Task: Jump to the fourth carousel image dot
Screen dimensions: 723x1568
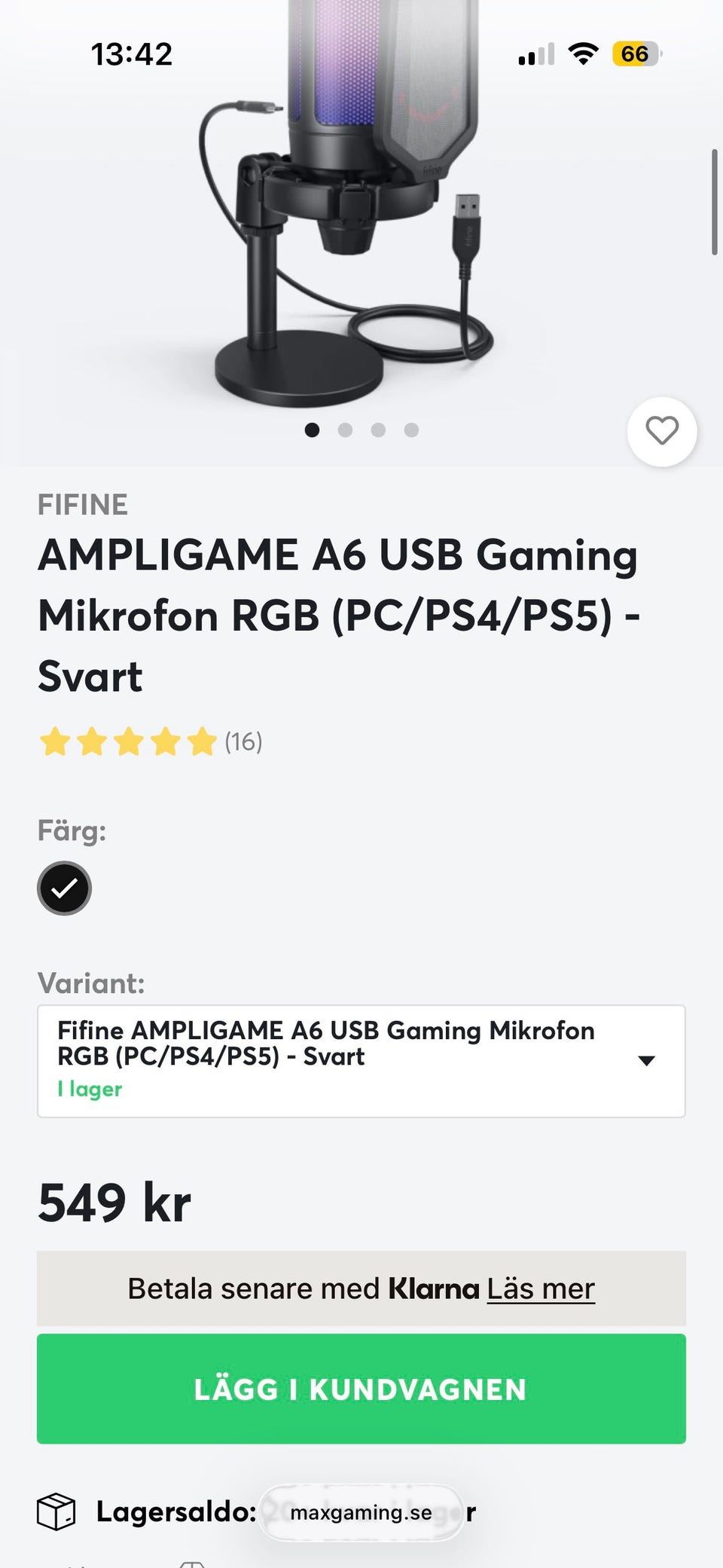Action: pos(411,429)
